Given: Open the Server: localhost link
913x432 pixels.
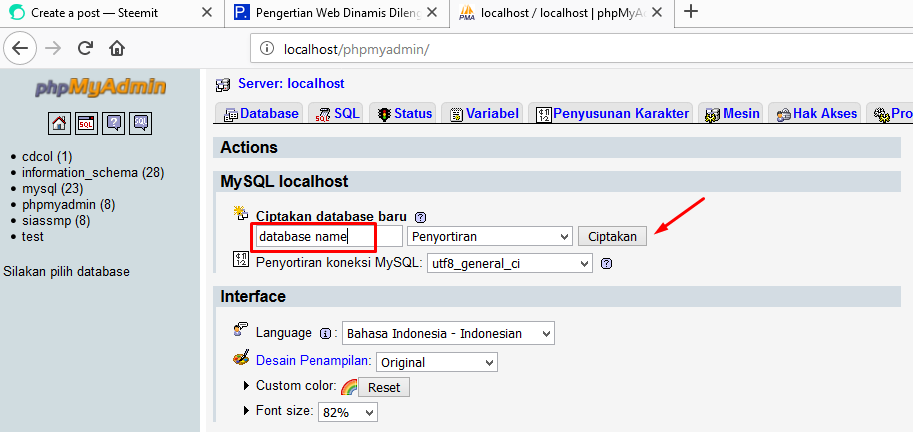Looking at the screenshot, I should point(291,83).
